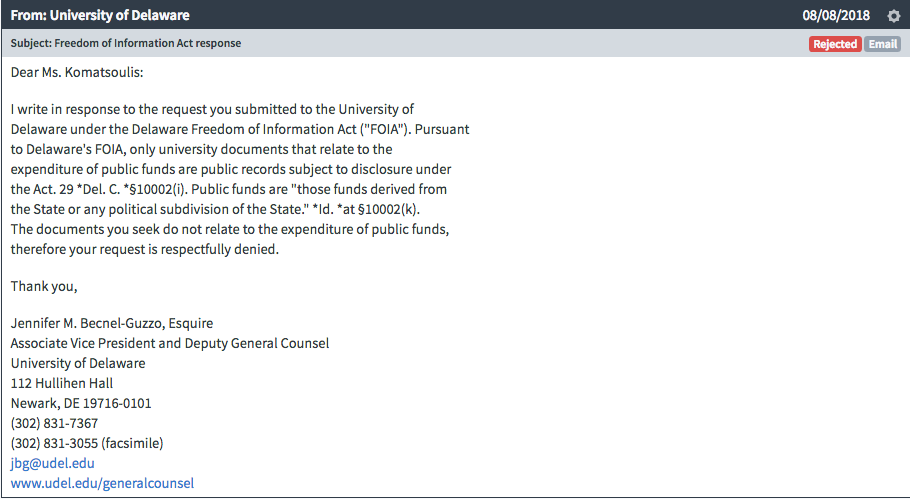910x499 pixels.
Task: Open the gear settings icon in header
Action: click(894, 16)
